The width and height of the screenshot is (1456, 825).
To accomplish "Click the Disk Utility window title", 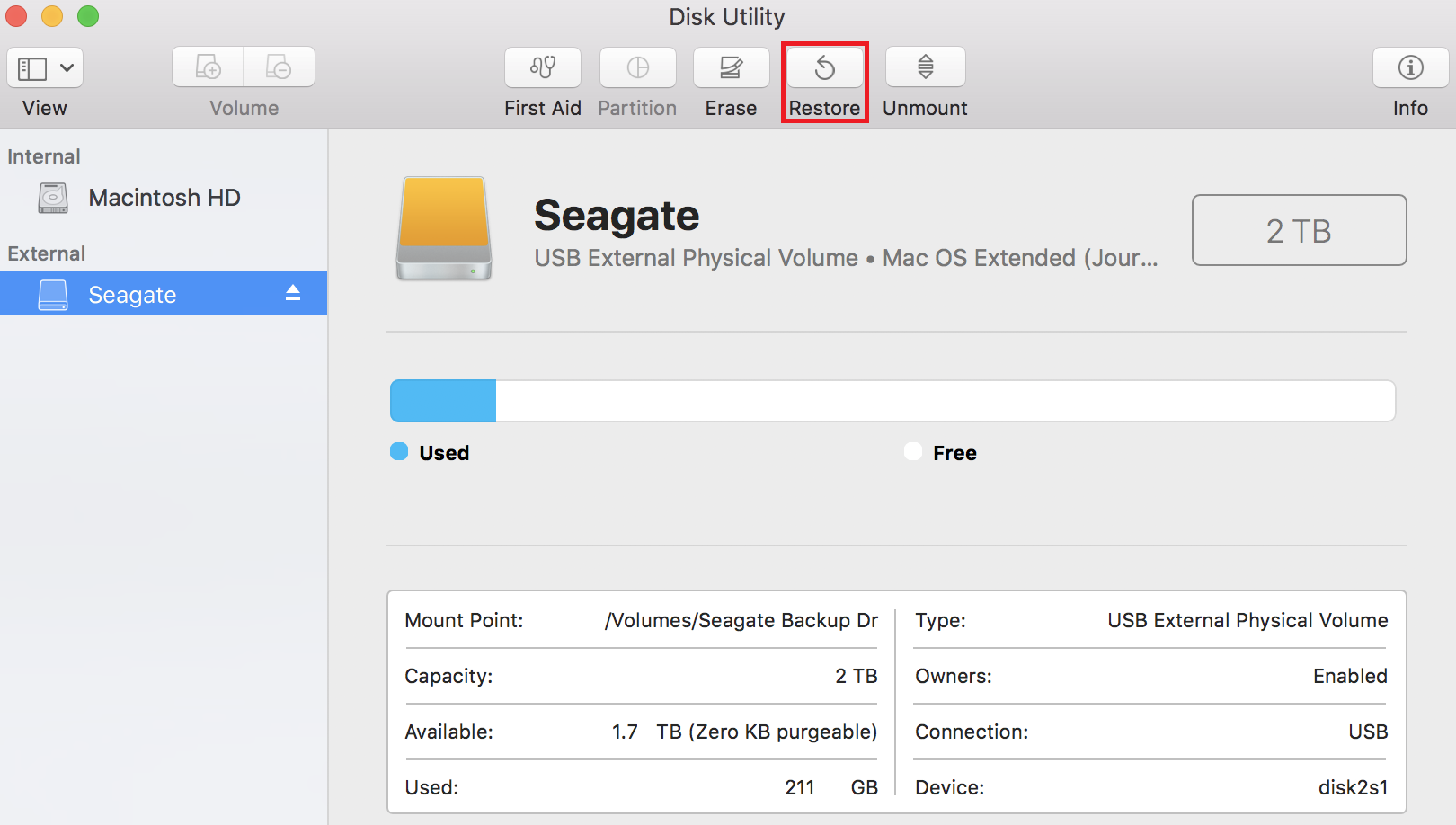I will click(x=727, y=17).
